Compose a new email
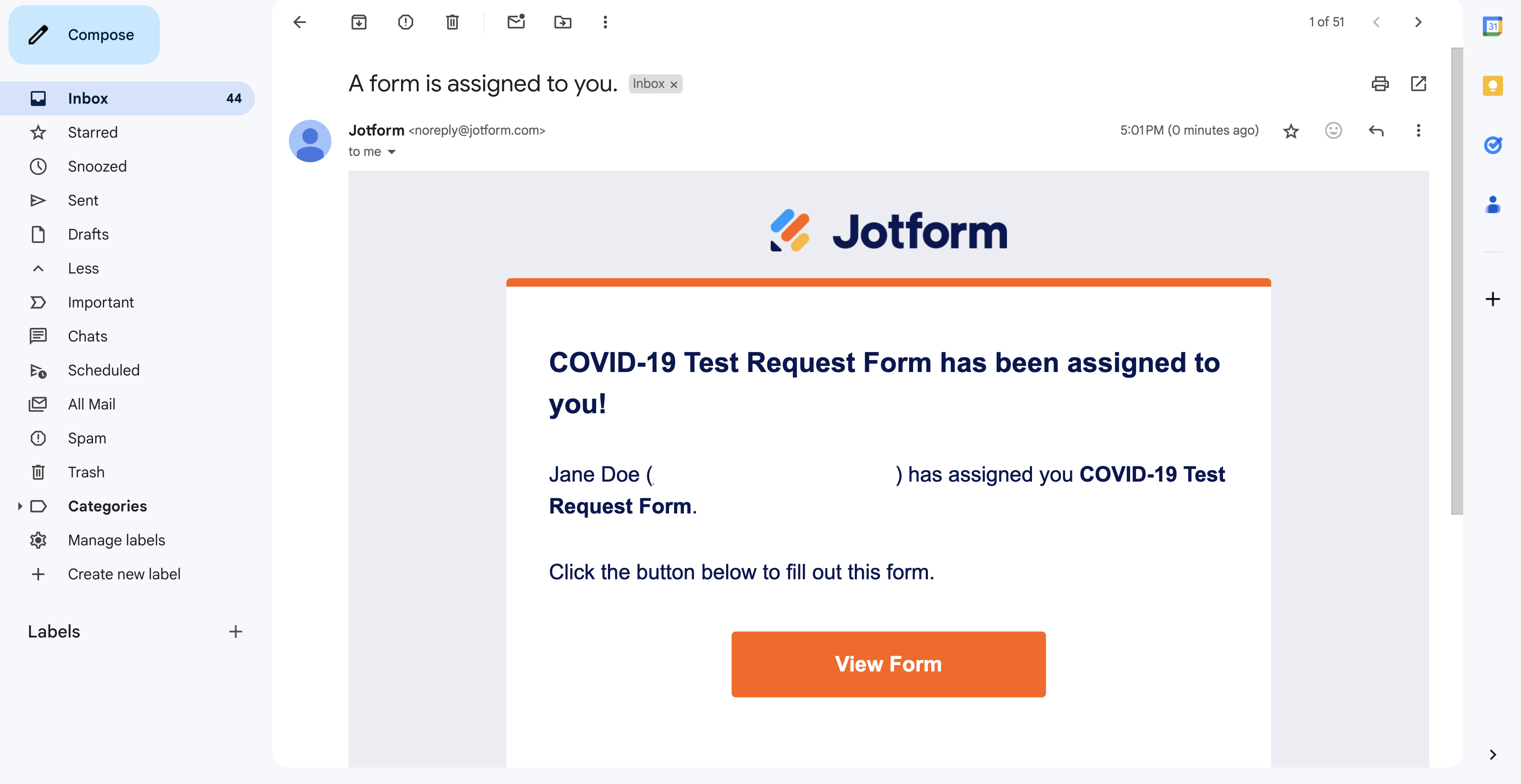The width and height of the screenshot is (1521, 784). (x=84, y=35)
